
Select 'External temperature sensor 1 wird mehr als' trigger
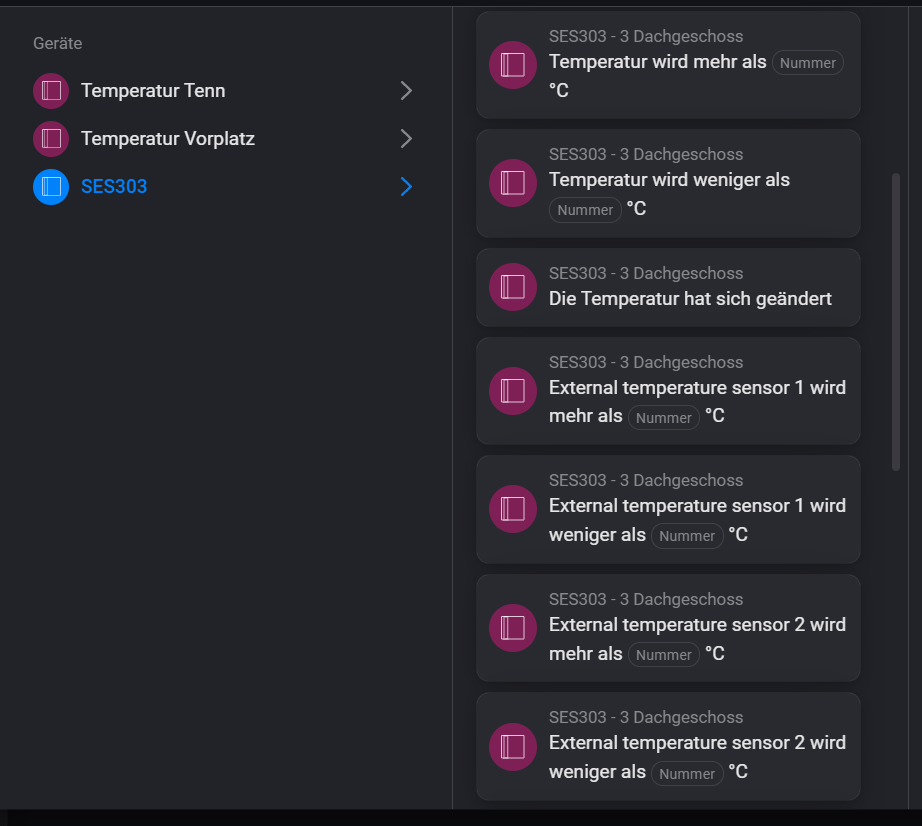coord(668,391)
